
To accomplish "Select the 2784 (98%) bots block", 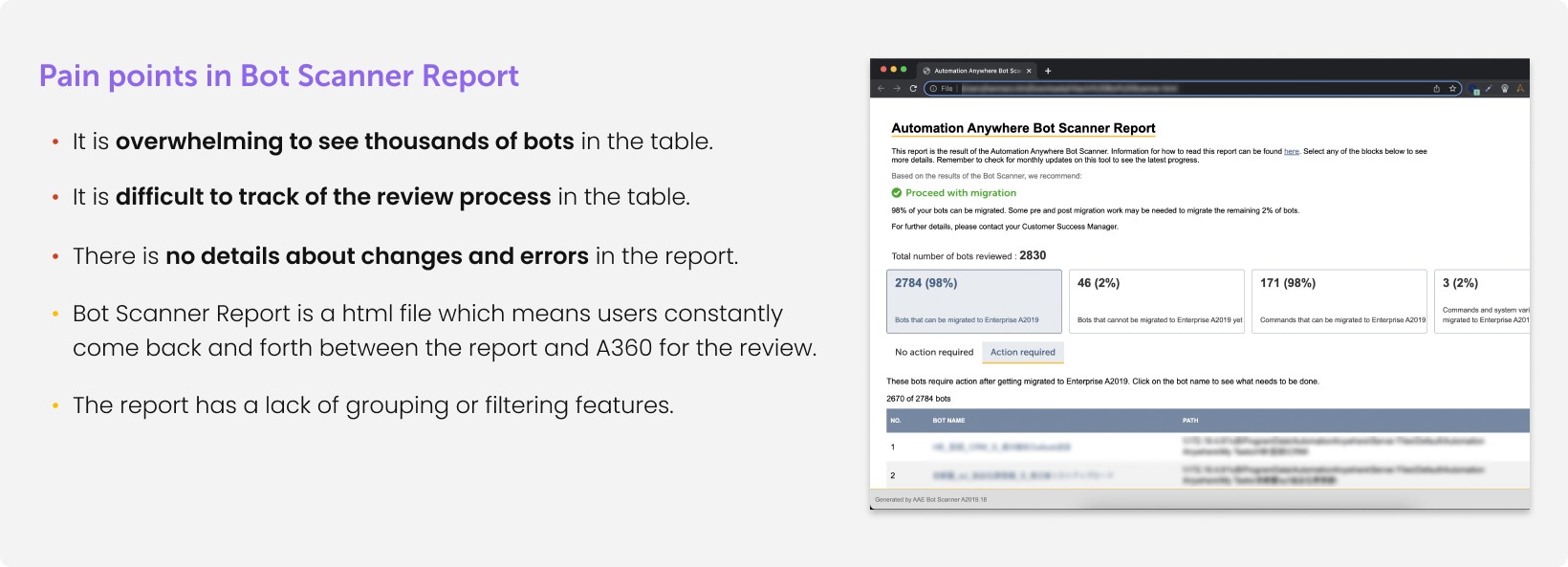I will pos(974,301).
